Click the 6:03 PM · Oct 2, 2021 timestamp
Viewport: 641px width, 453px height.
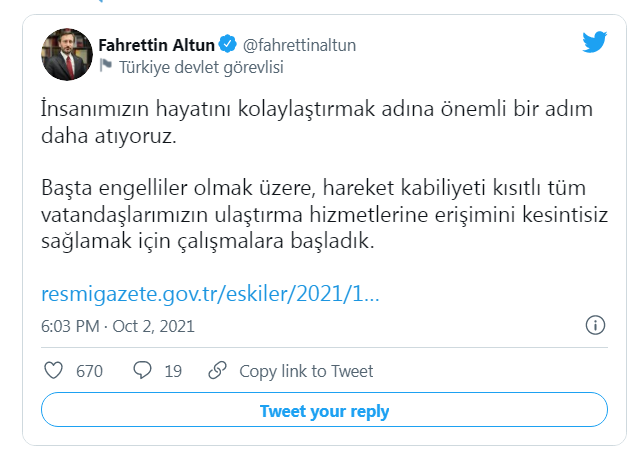tap(118, 326)
